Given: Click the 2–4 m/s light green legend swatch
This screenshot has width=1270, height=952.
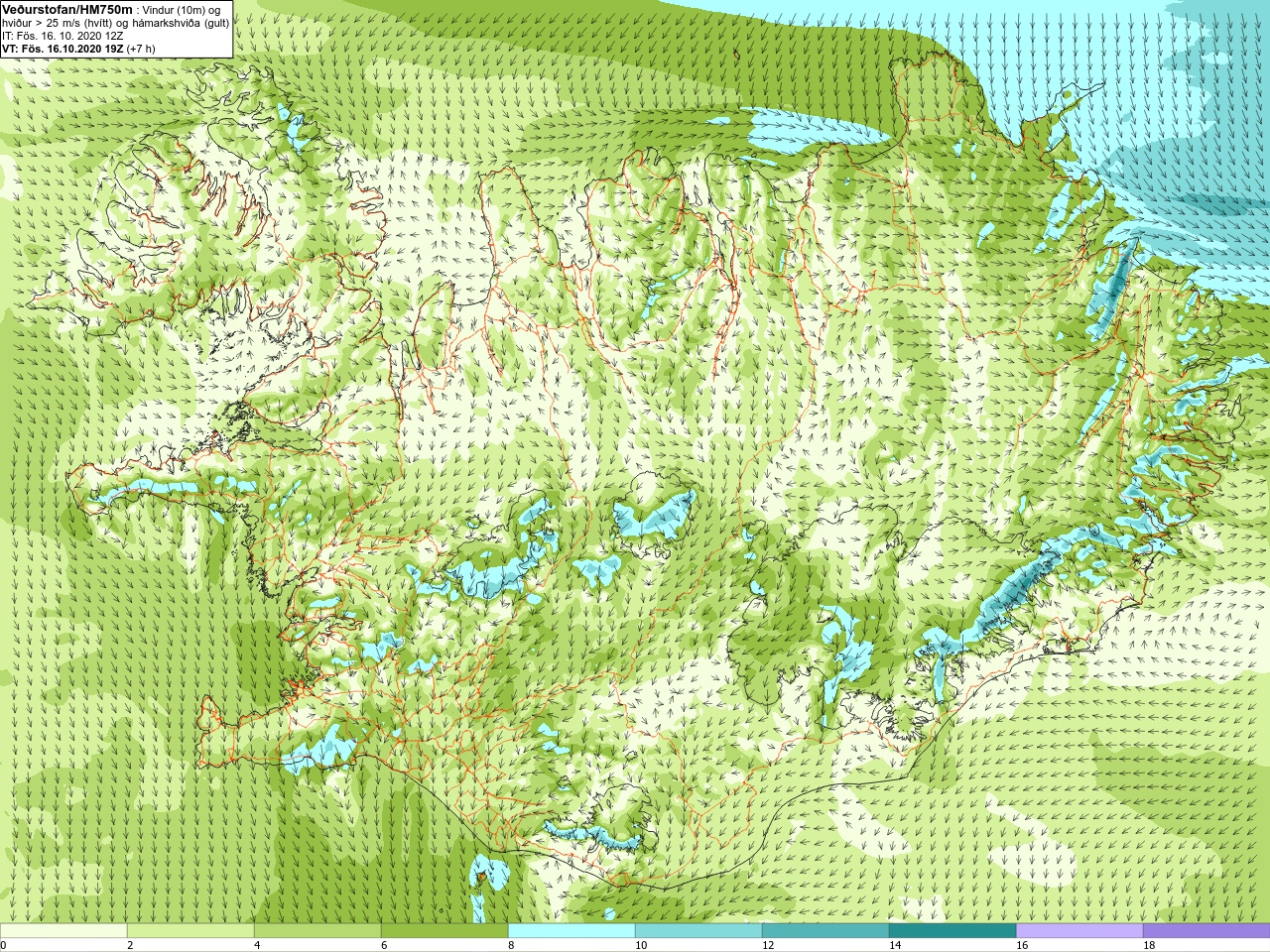Looking at the screenshot, I should (x=190, y=931).
